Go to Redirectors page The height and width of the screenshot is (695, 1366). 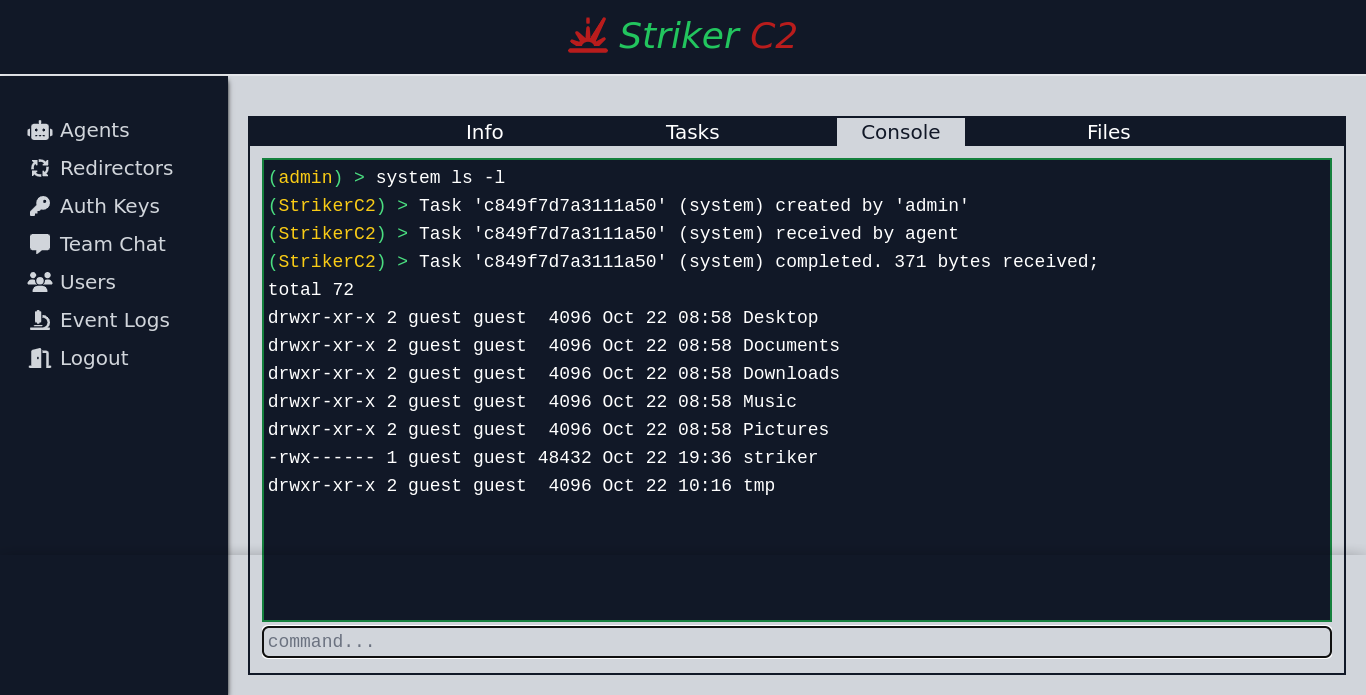(116, 168)
